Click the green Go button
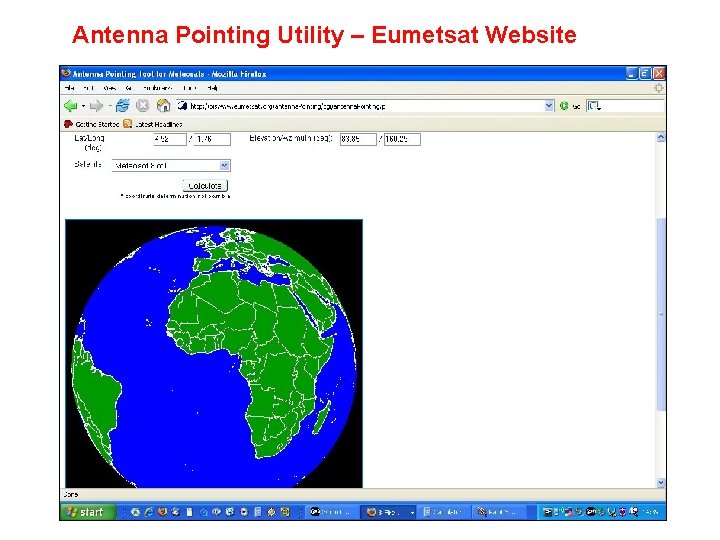Screen dimensions: 720x540 pos(564,106)
